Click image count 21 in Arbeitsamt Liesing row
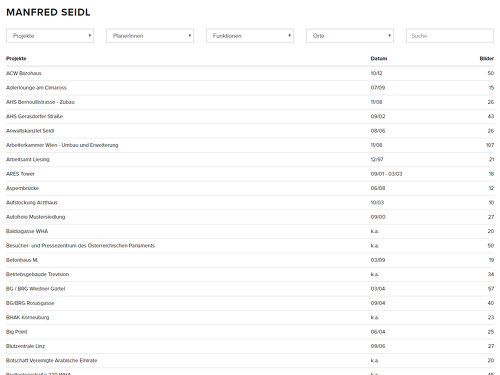 [x=491, y=159]
